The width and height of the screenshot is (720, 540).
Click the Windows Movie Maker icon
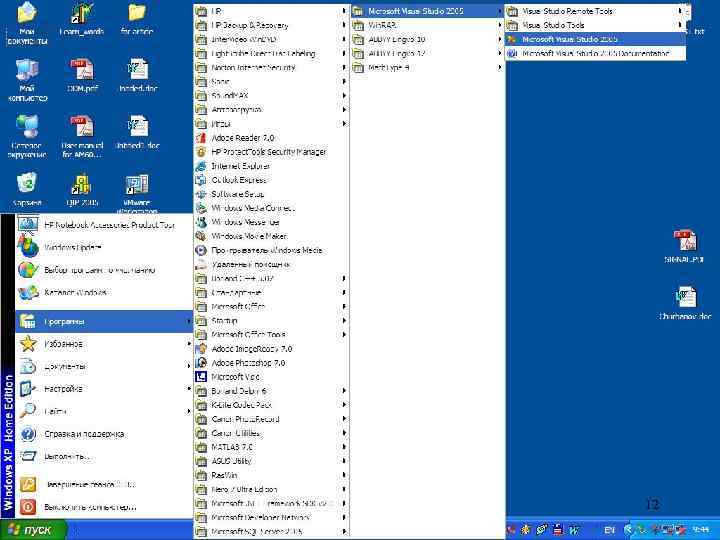tap(201, 236)
